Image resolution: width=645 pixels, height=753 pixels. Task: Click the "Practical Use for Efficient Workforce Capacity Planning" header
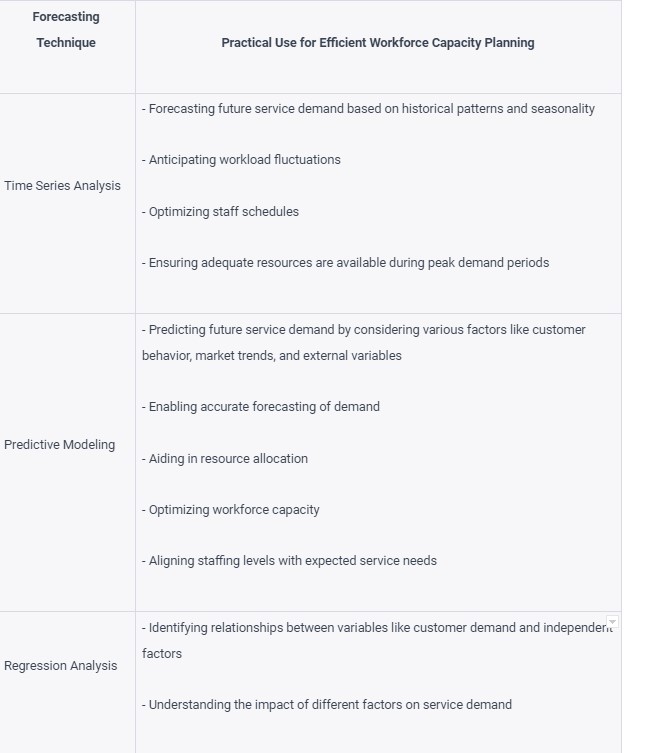tap(378, 43)
